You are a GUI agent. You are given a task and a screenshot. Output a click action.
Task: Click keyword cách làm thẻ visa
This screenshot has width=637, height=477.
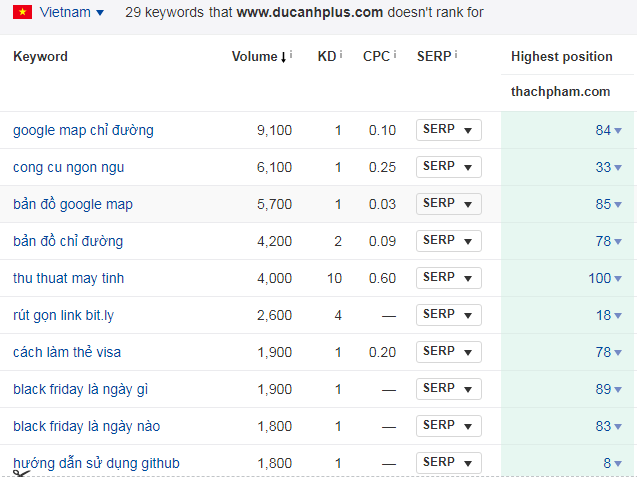click(x=67, y=352)
